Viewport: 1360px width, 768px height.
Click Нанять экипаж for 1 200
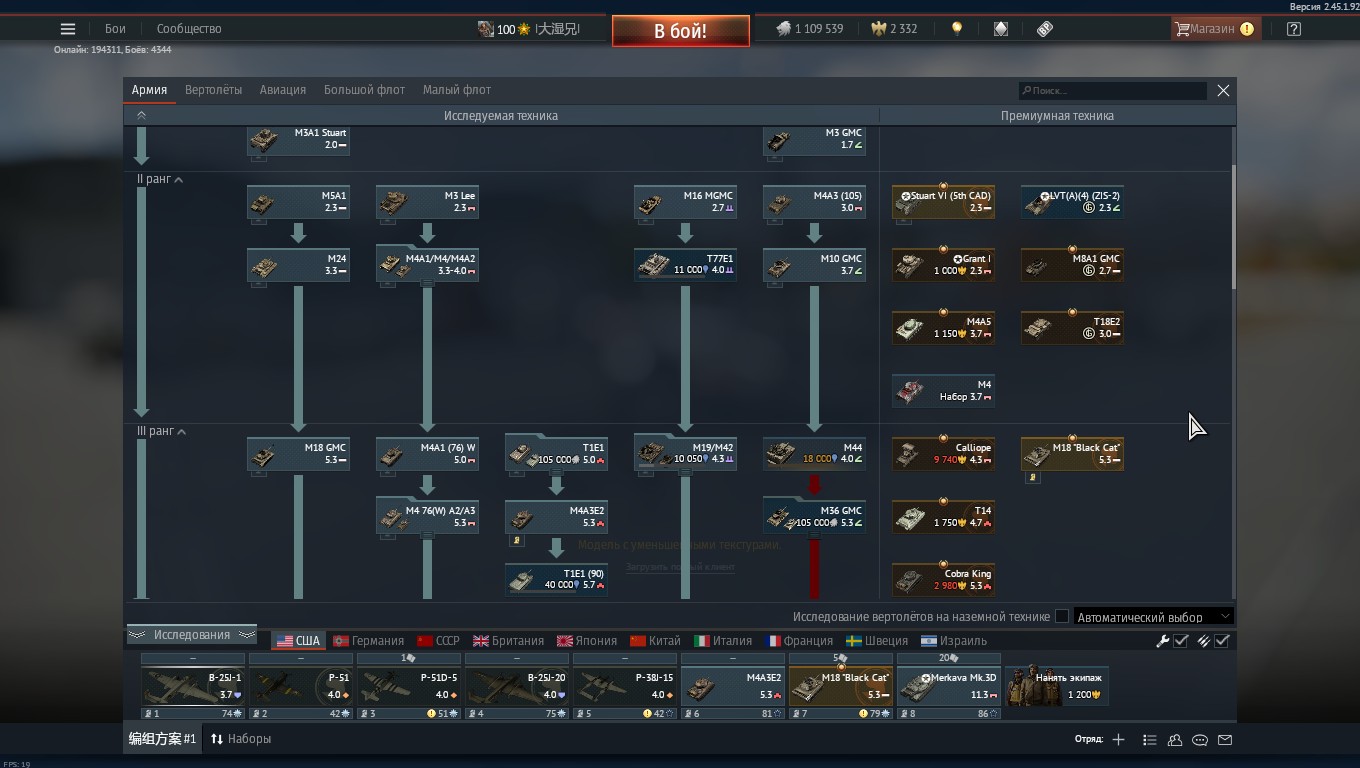tap(1057, 686)
